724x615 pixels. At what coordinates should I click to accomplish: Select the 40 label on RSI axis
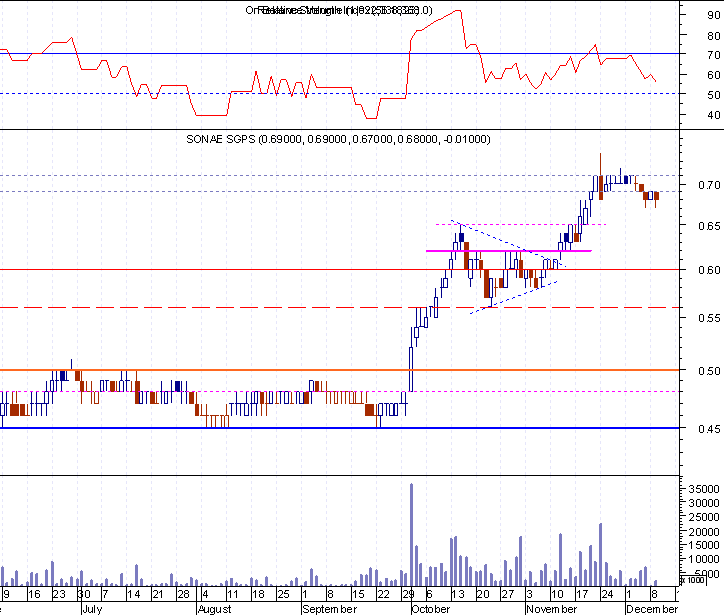713,115
